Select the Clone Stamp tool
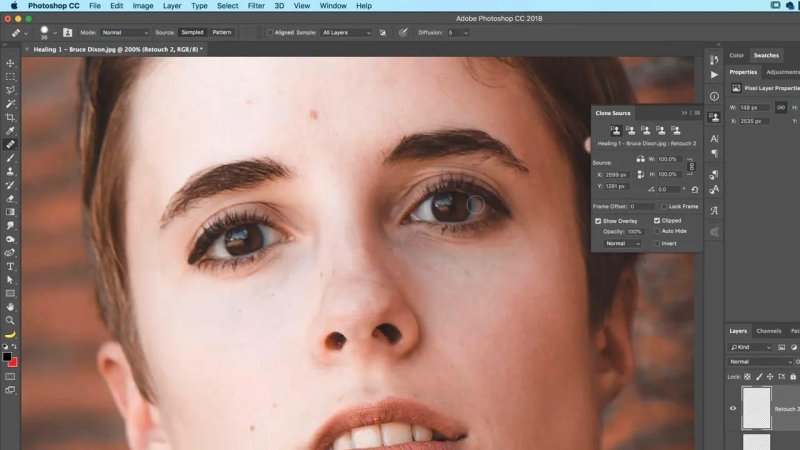Viewport: 800px width, 450px height. (10, 171)
